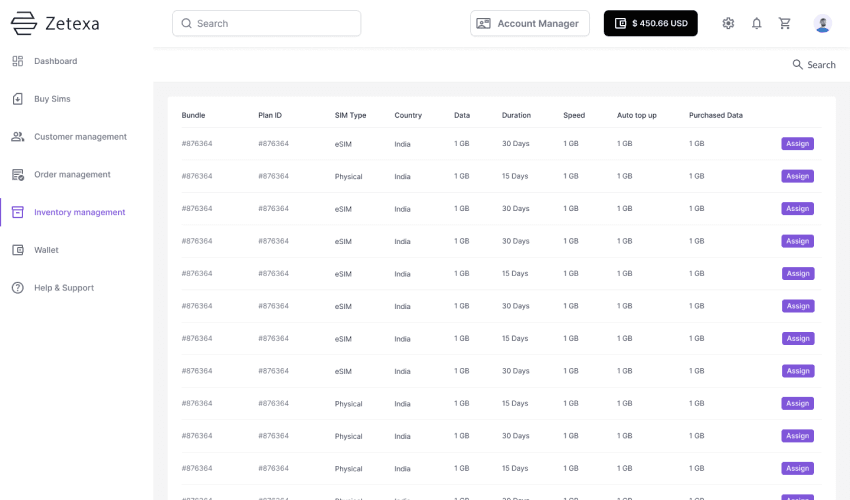
Task: Open the user profile avatar
Action: 822,23
